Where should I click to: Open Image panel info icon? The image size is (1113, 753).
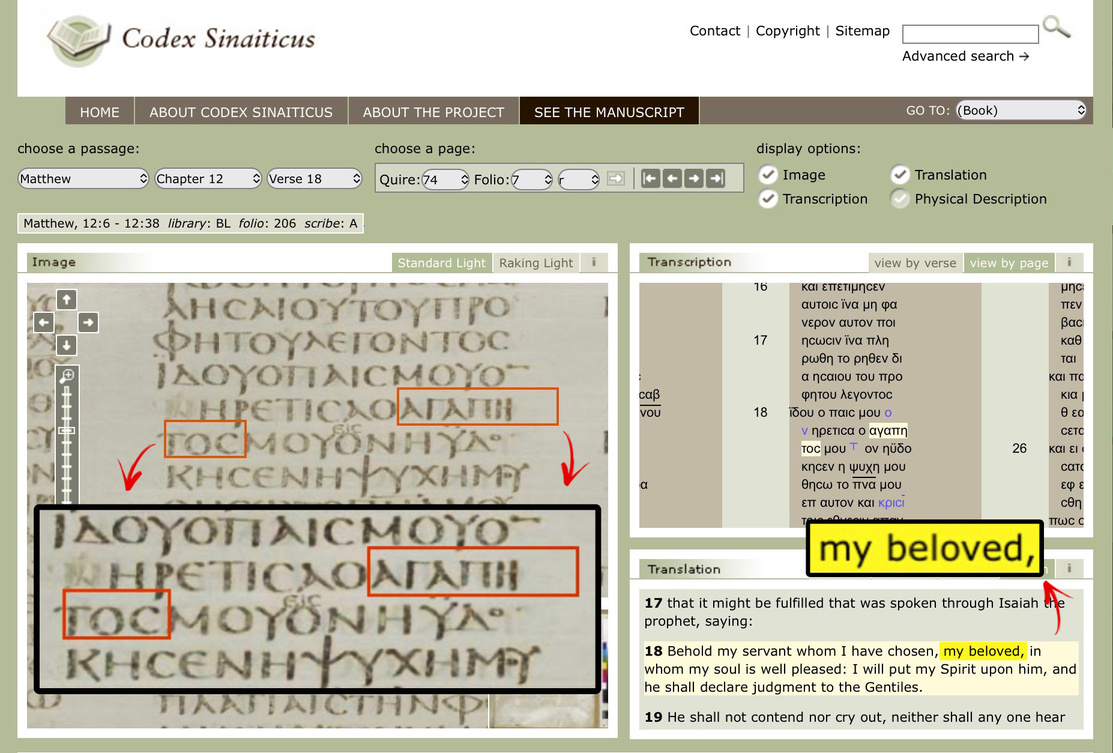point(594,263)
